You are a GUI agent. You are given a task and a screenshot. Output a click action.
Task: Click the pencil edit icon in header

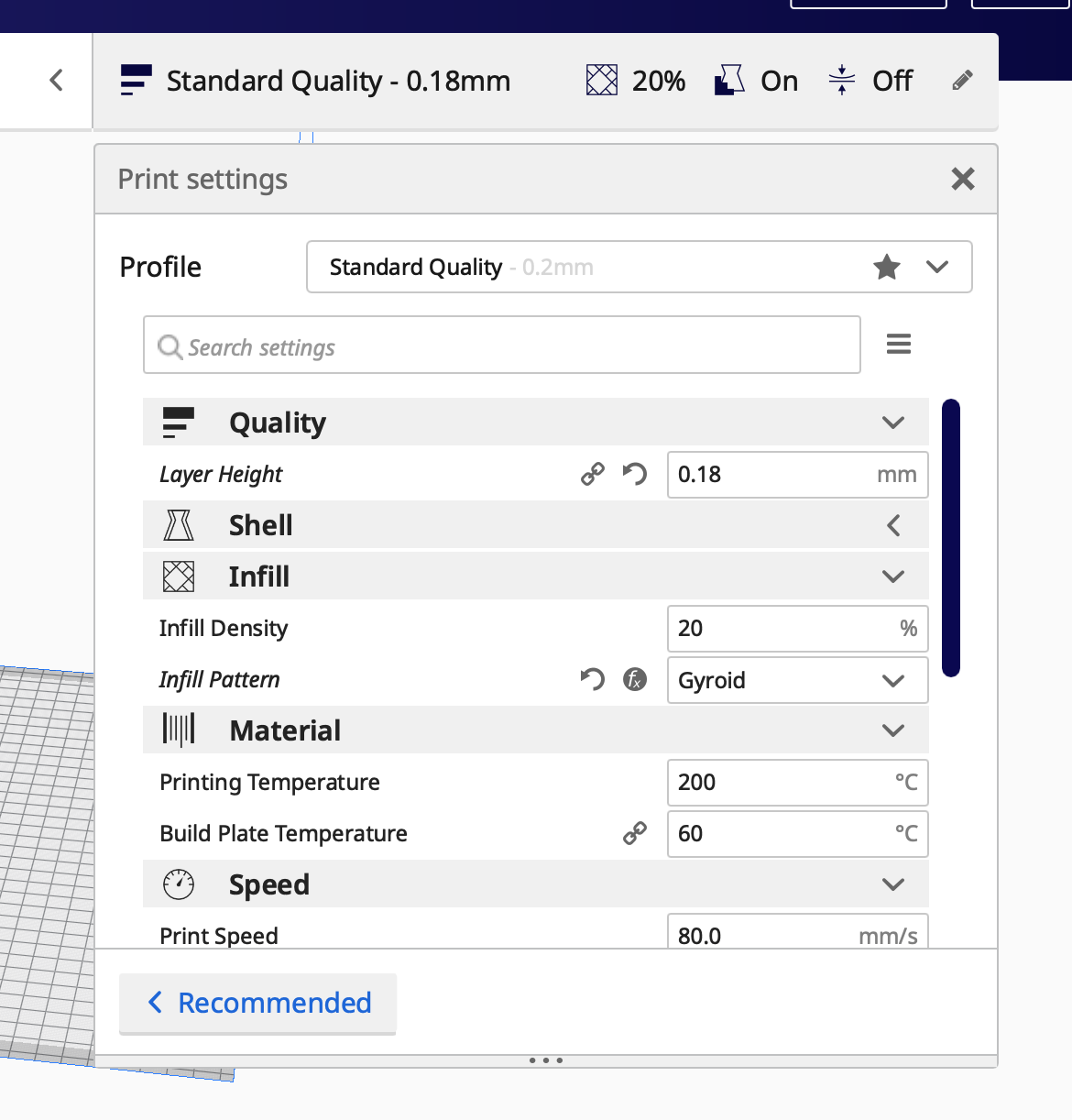(962, 81)
